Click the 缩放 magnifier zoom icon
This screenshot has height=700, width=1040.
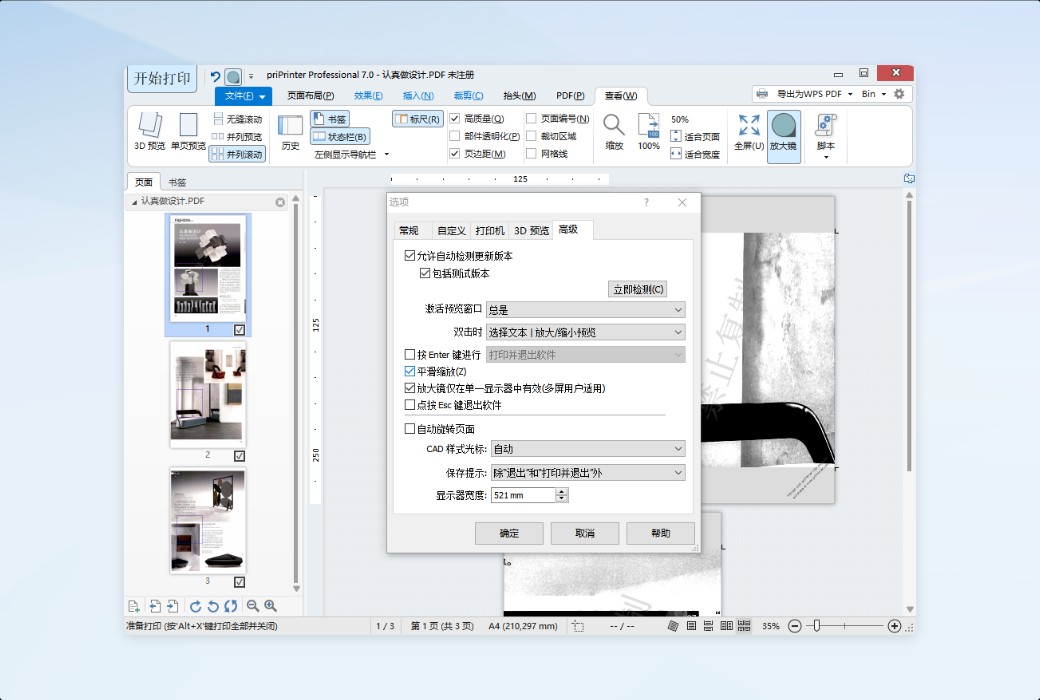point(614,131)
